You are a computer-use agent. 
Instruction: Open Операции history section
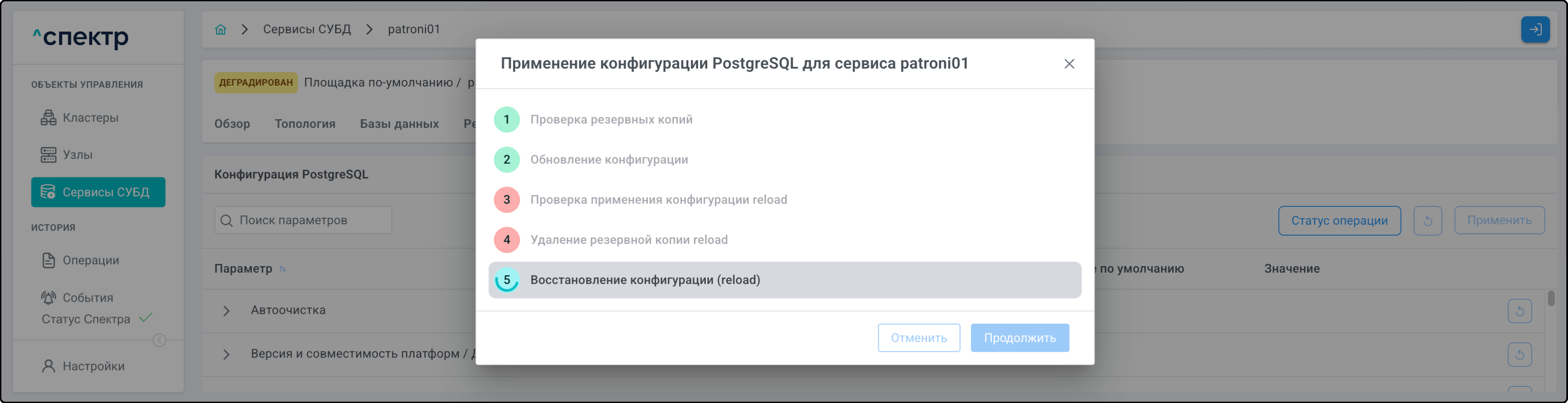pyautogui.click(x=90, y=260)
